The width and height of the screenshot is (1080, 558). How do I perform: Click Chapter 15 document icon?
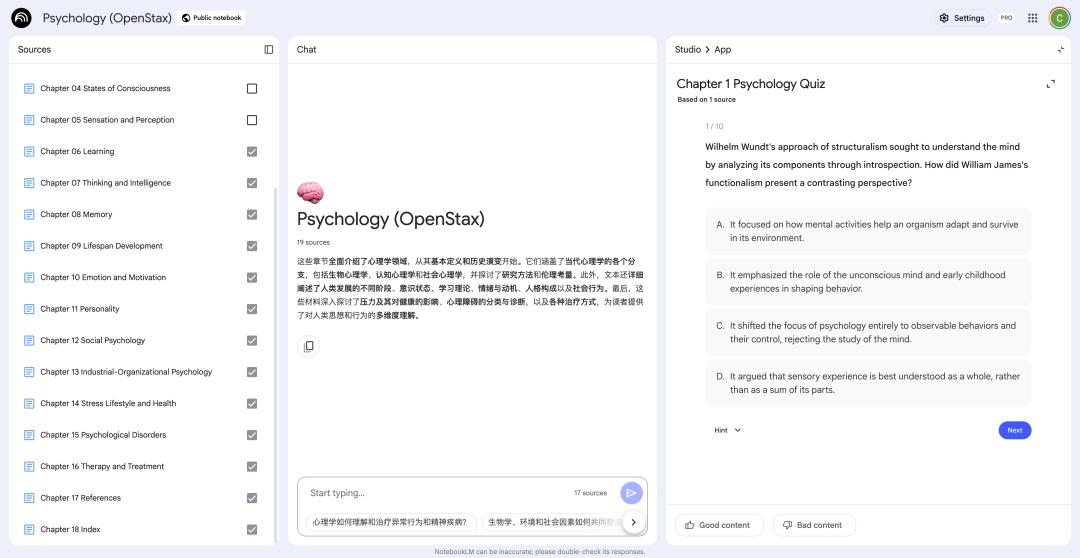pyautogui.click(x=29, y=435)
